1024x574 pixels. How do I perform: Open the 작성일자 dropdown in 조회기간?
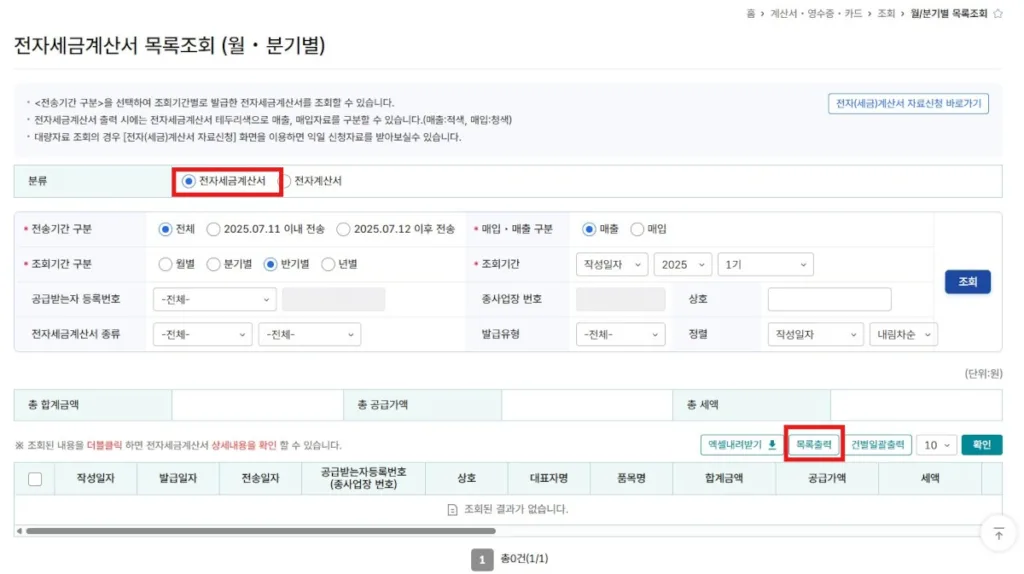coord(612,264)
